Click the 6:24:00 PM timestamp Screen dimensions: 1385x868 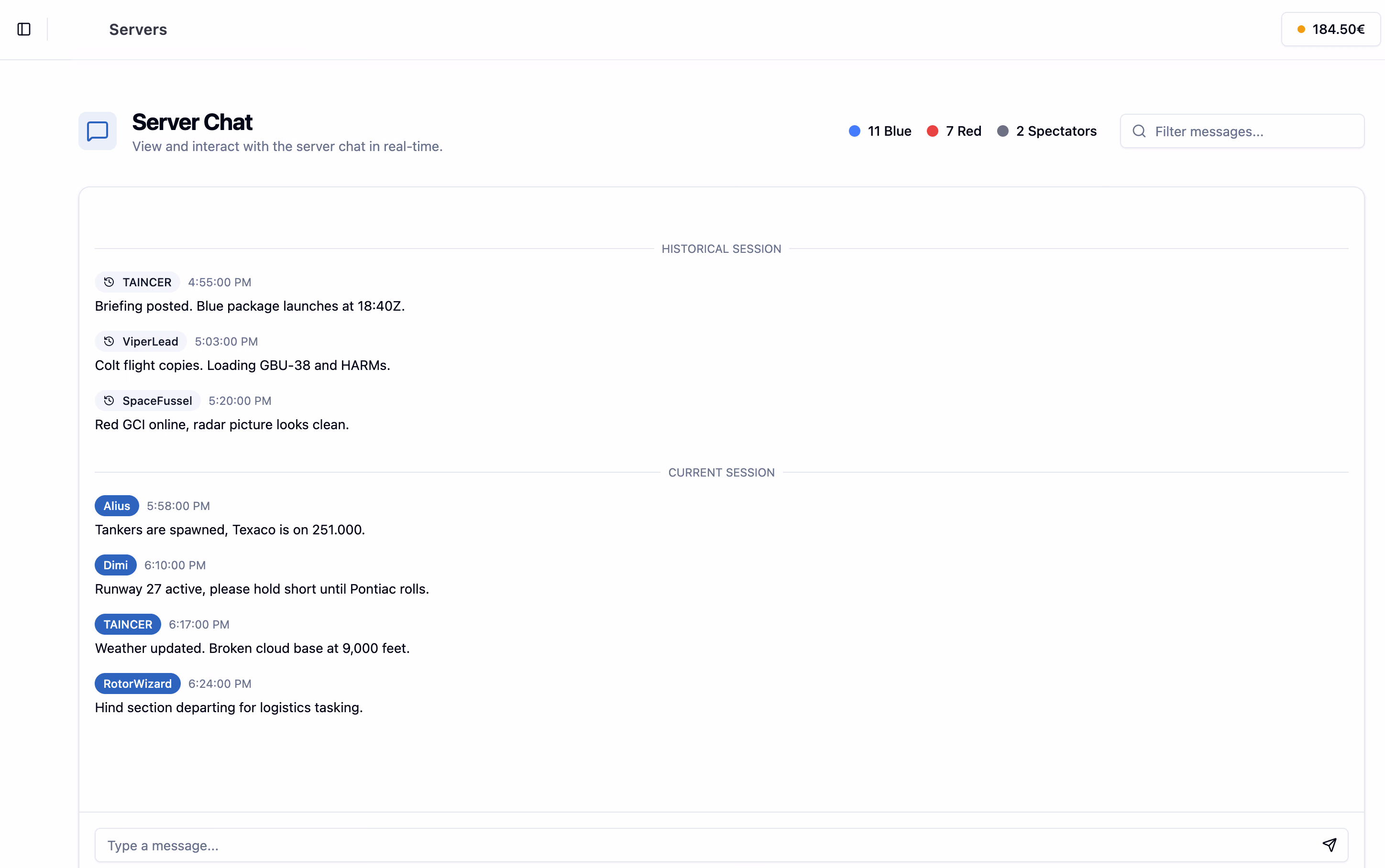point(220,684)
